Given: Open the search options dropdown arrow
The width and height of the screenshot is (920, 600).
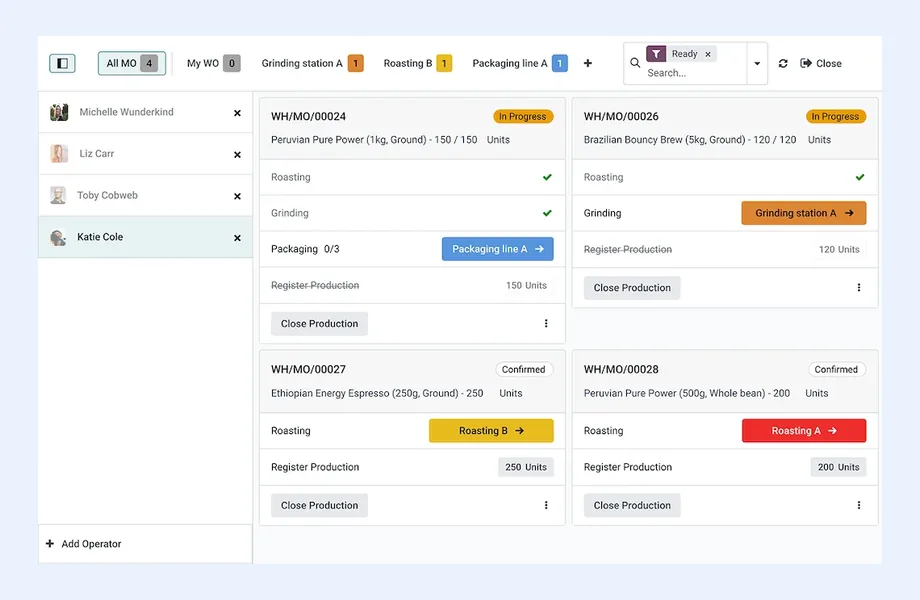Looking at the screenshot, I should pos(757,63).
